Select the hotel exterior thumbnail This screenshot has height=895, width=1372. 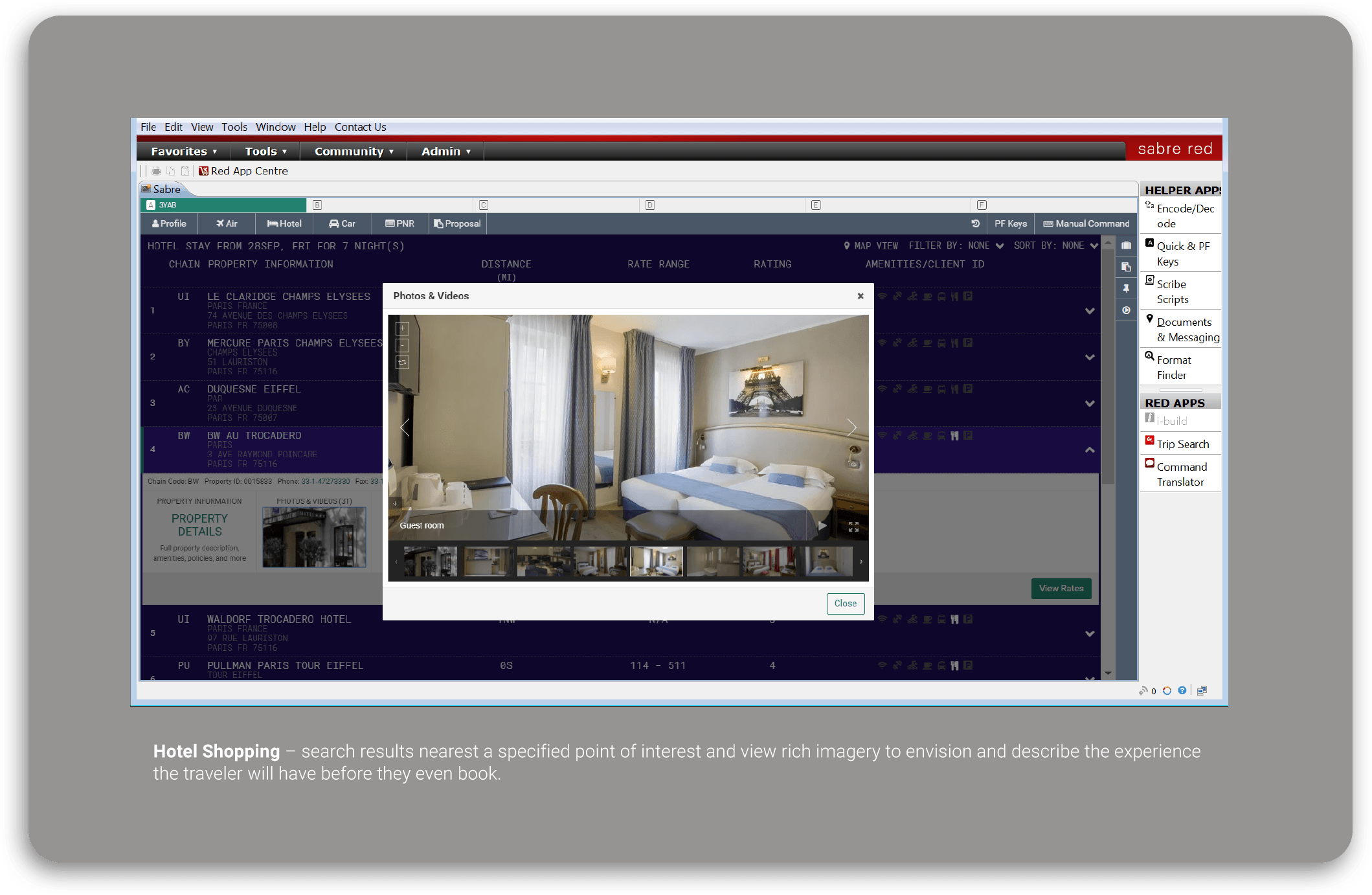pyautogui.click(x=430, y=561)
